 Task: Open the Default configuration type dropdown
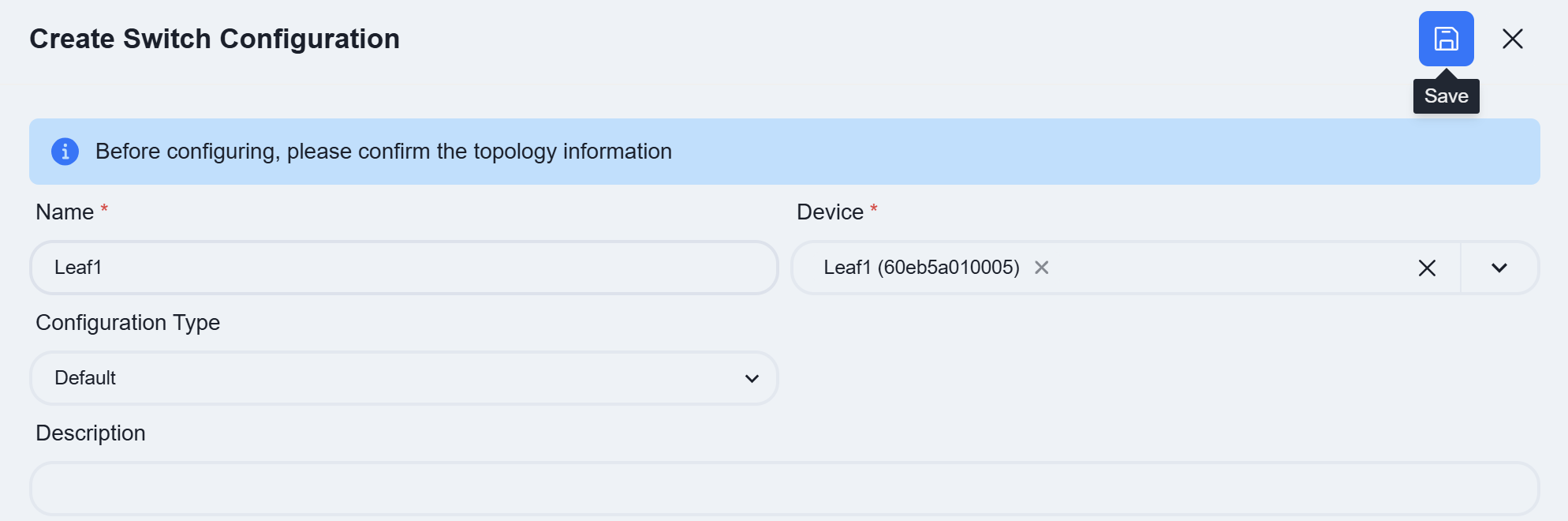click(404, 378)
